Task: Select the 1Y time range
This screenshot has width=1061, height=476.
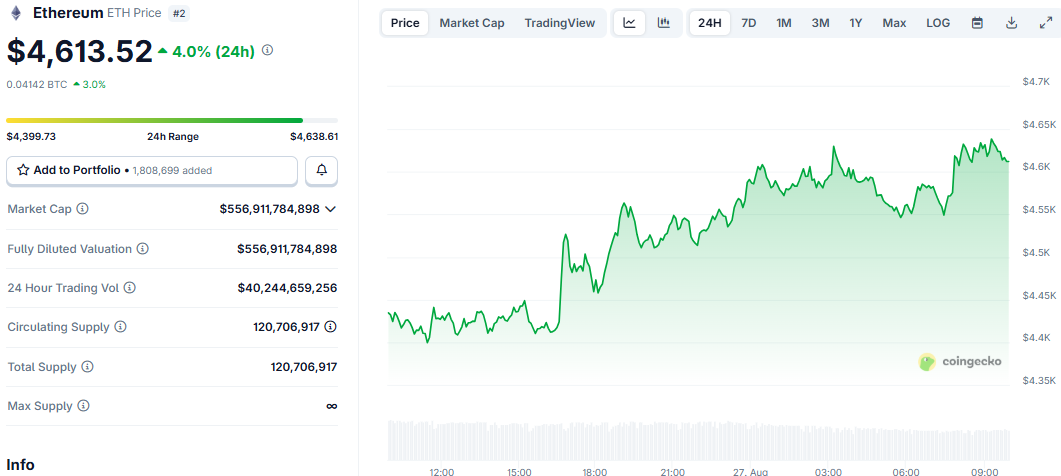Action: pyautogui.click(x=856, y=23)
